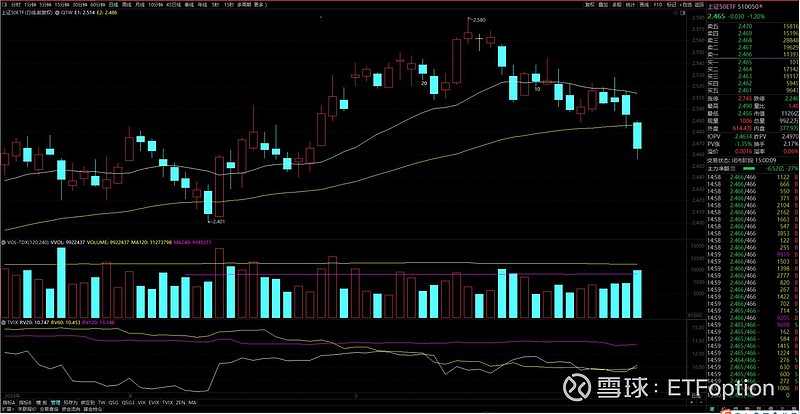Open the 叠加 overlay tool
Viewport: 800px width, 414px height.
(603, 4)
